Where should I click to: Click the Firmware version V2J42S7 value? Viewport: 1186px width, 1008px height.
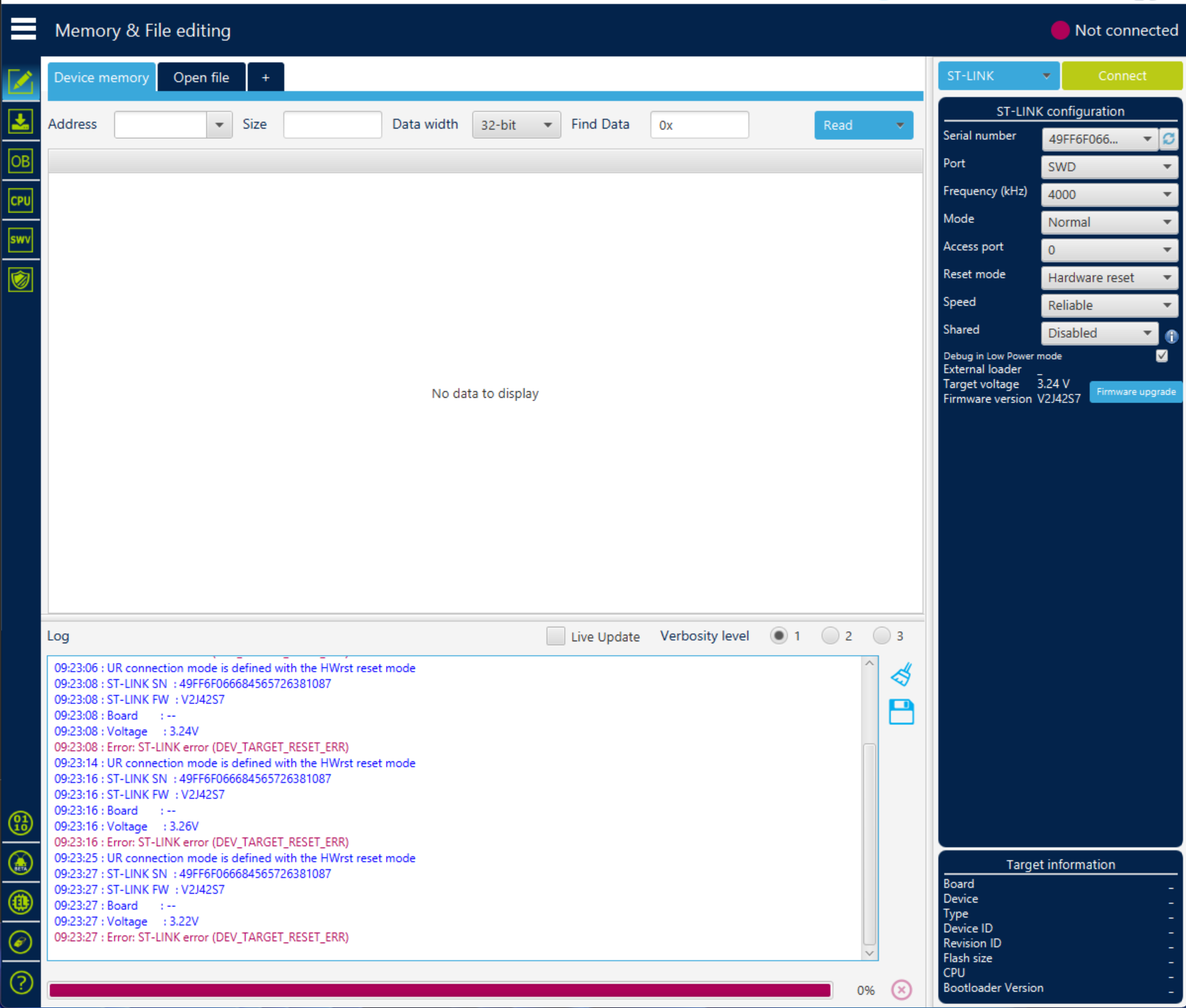click(x=1059, y=398)
